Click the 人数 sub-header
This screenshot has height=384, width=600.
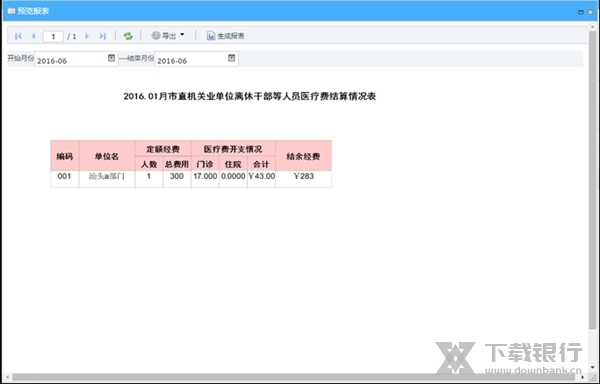(x=149, y=164)
